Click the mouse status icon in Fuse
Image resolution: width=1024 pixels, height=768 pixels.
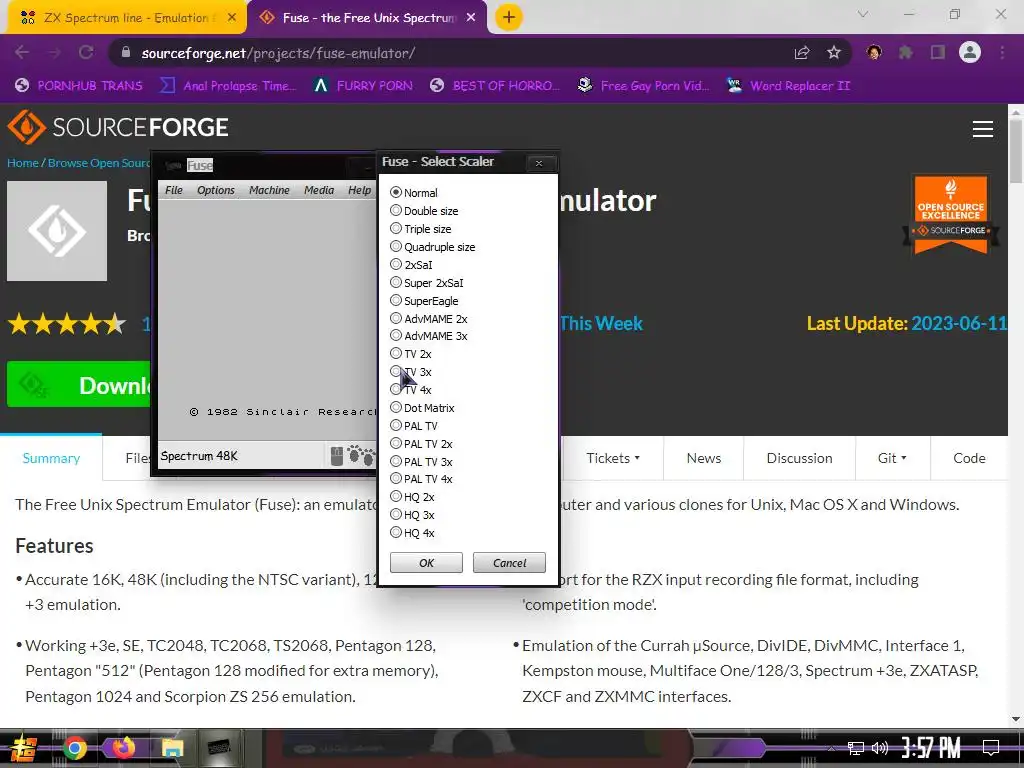(x=336, y=456)
